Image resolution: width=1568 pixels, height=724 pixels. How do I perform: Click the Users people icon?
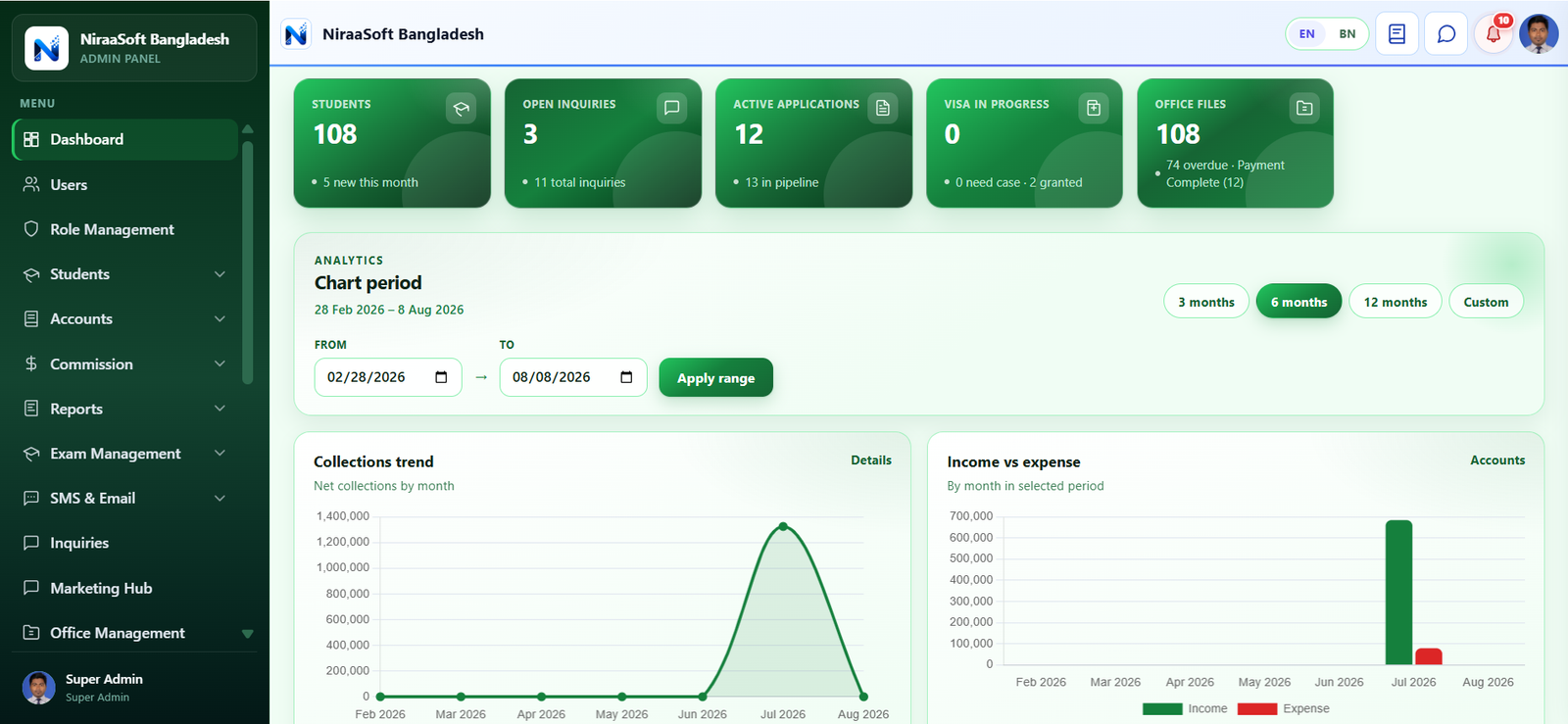coord(31,184)
